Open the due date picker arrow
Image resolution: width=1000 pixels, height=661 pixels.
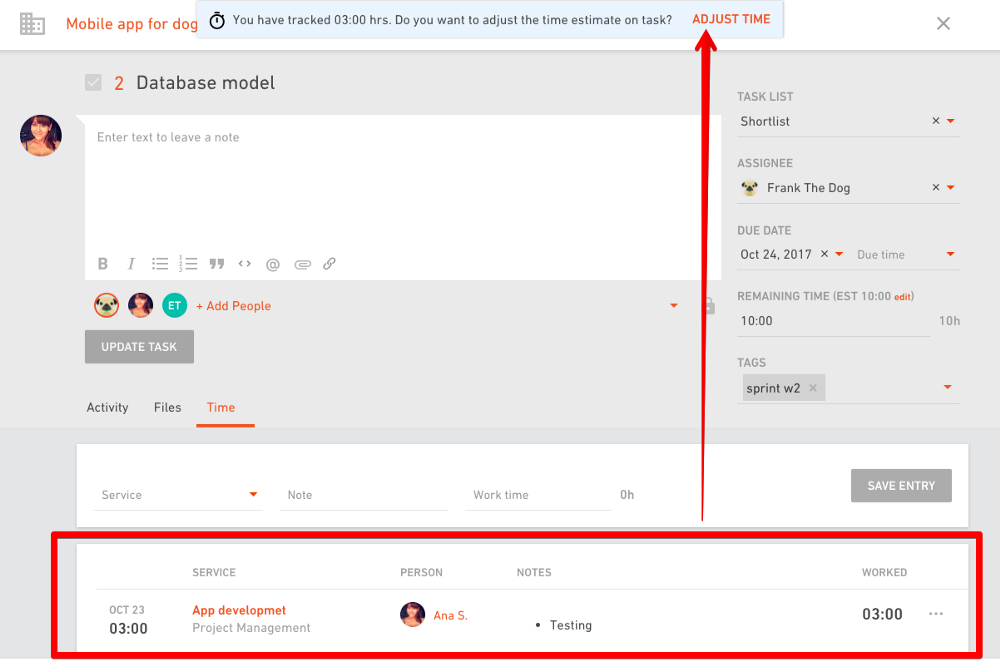[x=839, y=254]
